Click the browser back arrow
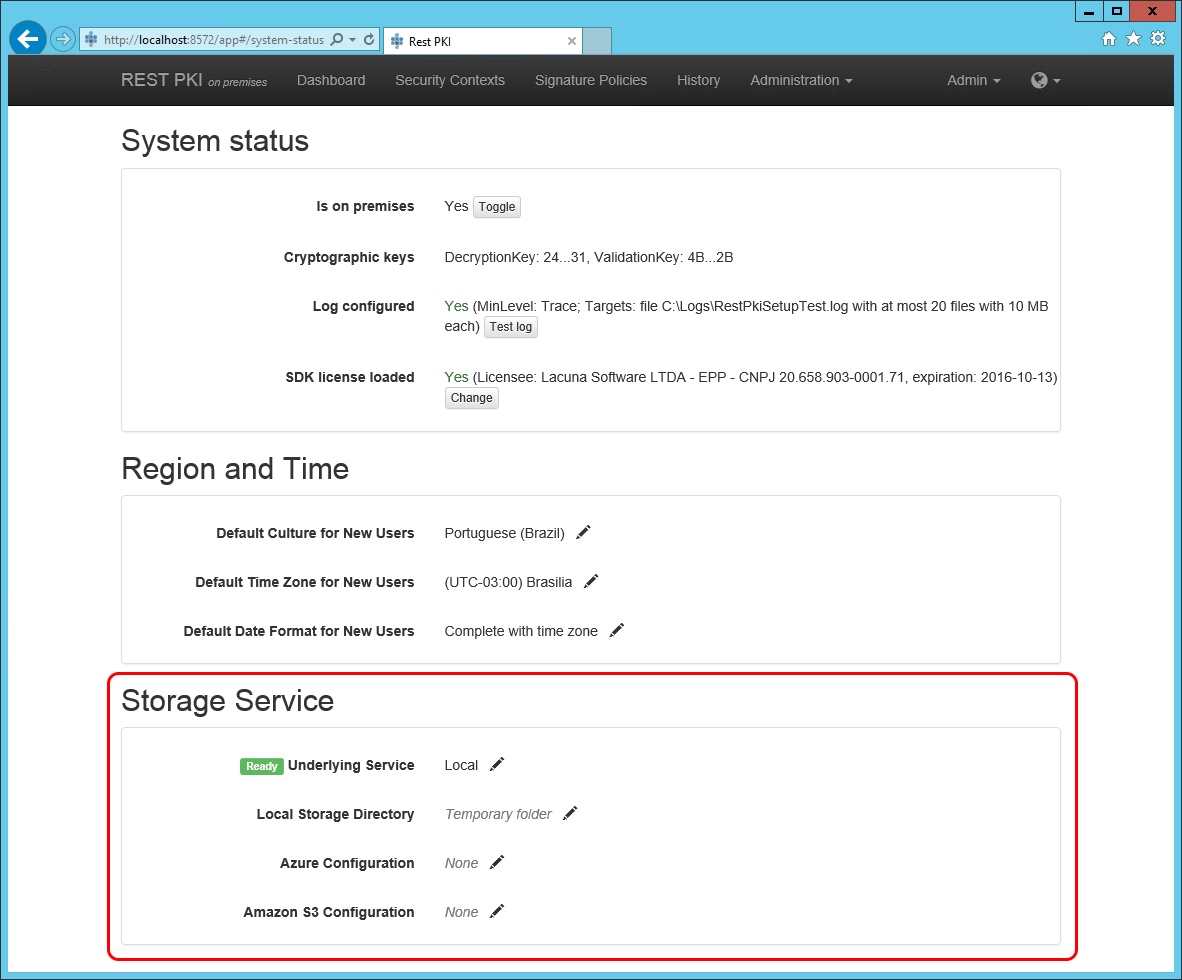 pyautogui.click(x=27, y=38)
